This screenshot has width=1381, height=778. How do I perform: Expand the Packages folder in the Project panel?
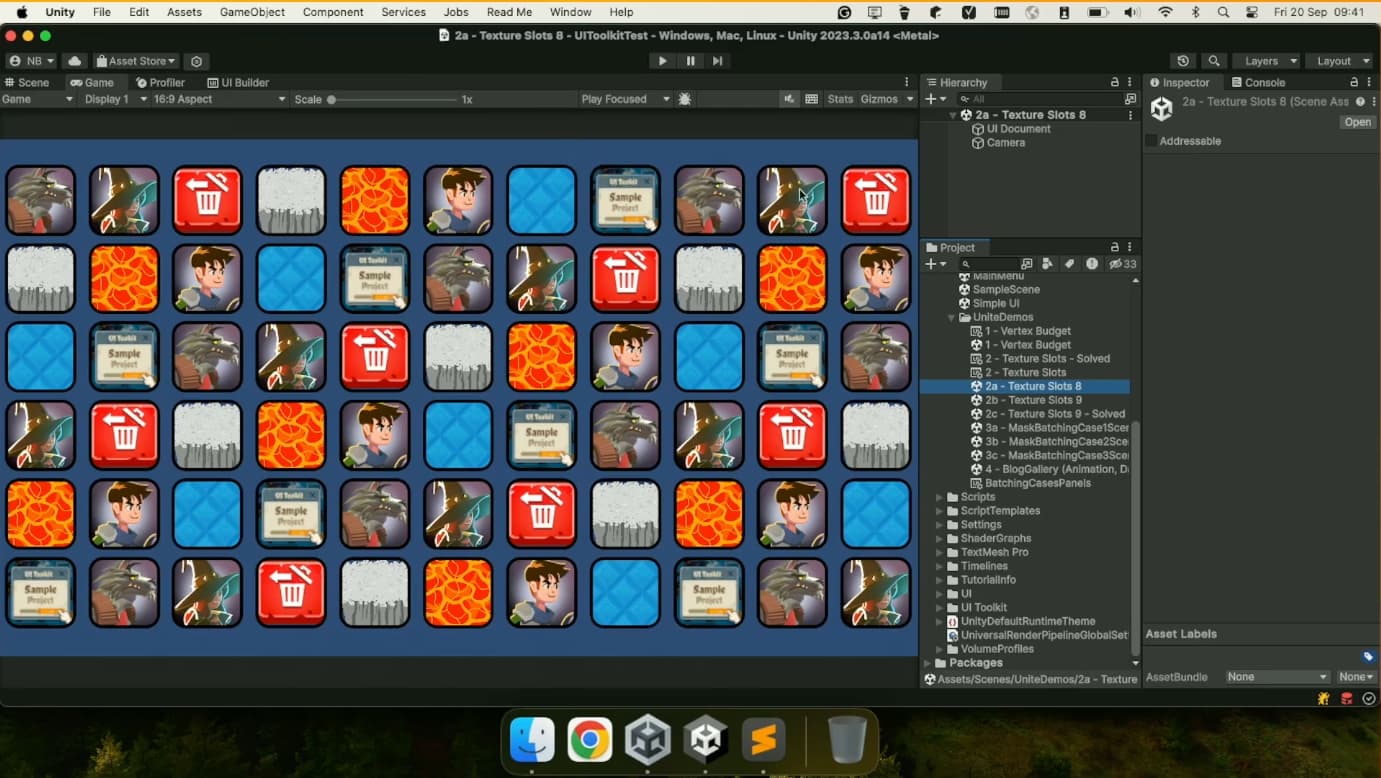tap(928, 662)
